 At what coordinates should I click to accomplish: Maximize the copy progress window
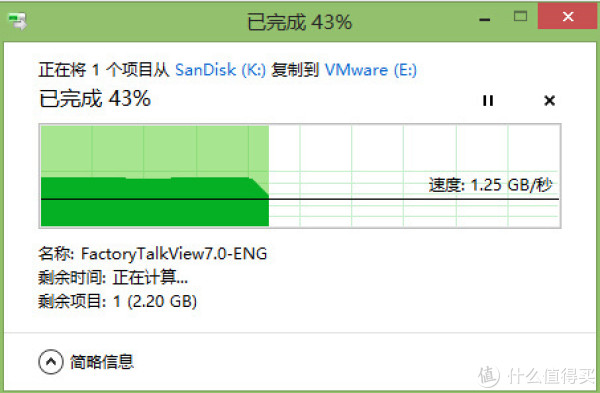point(520,16)
